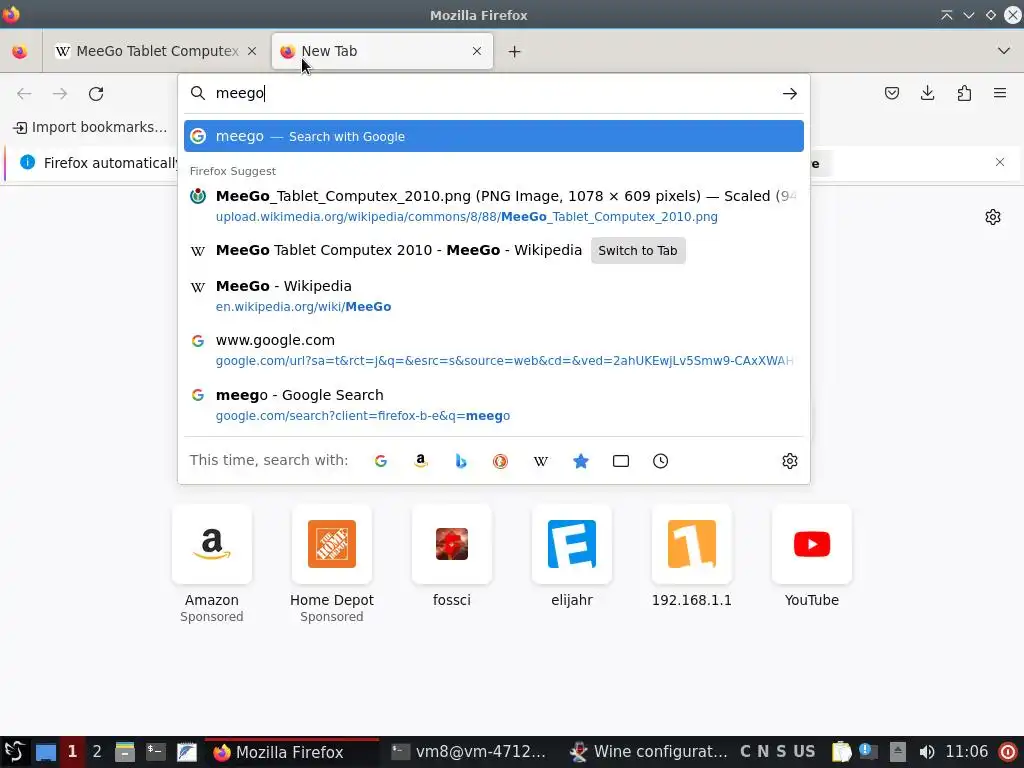Viewport: 1024px width, 768px height.
Task: Click the show desktop taskbar icon
Action: click(x=46, y=752)
